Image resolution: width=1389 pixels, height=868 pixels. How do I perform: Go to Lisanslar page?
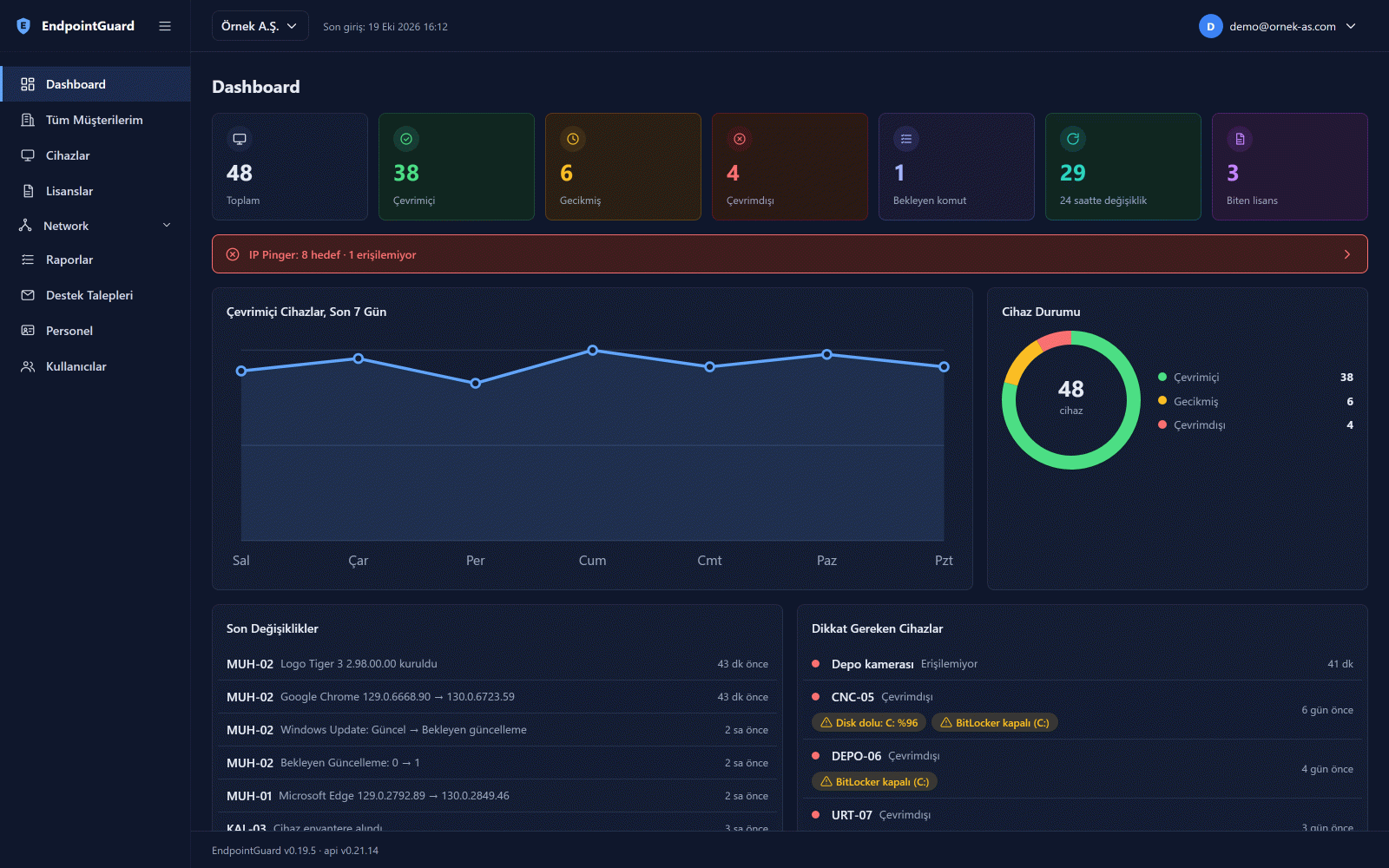(x=95, y=191)
